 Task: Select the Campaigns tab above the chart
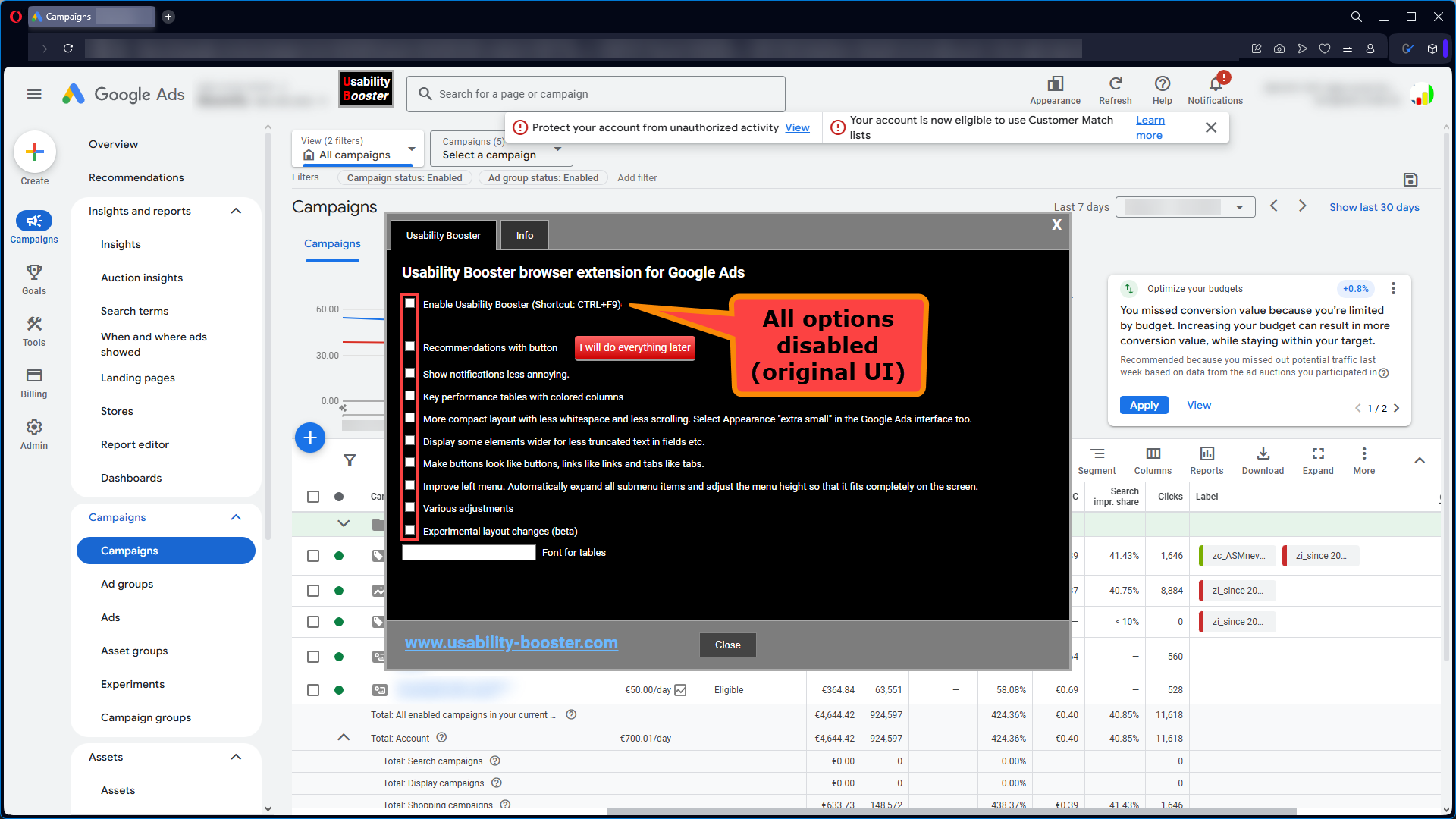(x=332, y=243)
